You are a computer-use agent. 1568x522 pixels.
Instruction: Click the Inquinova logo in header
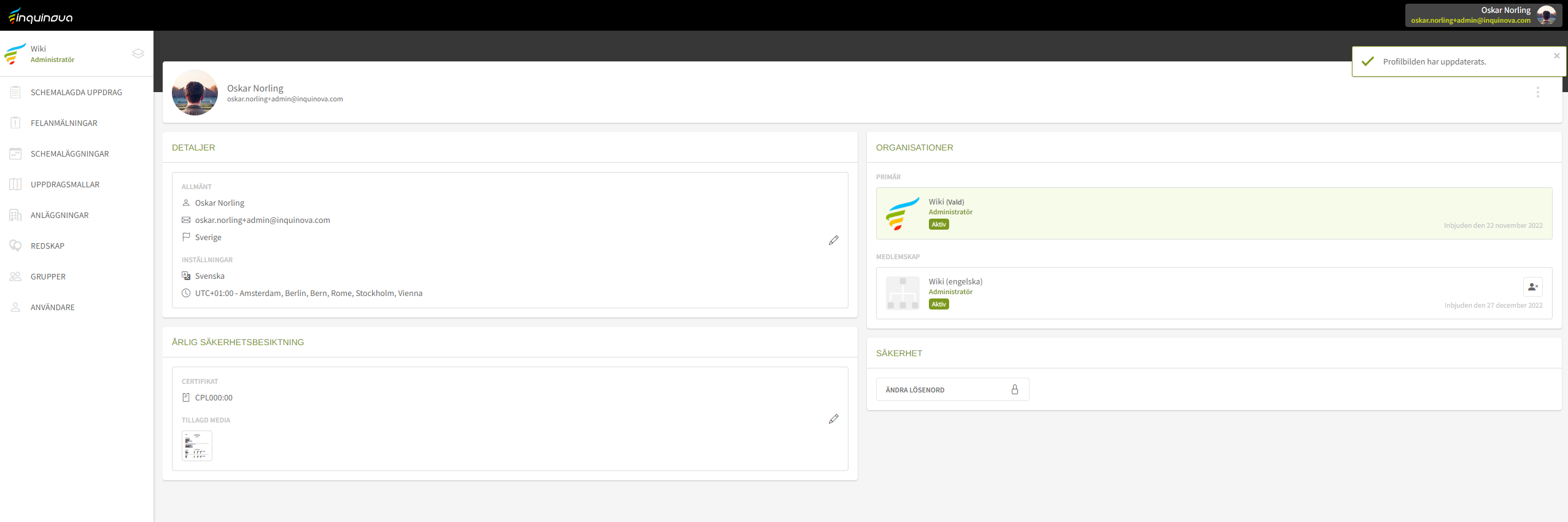click(x=41, y=16)
